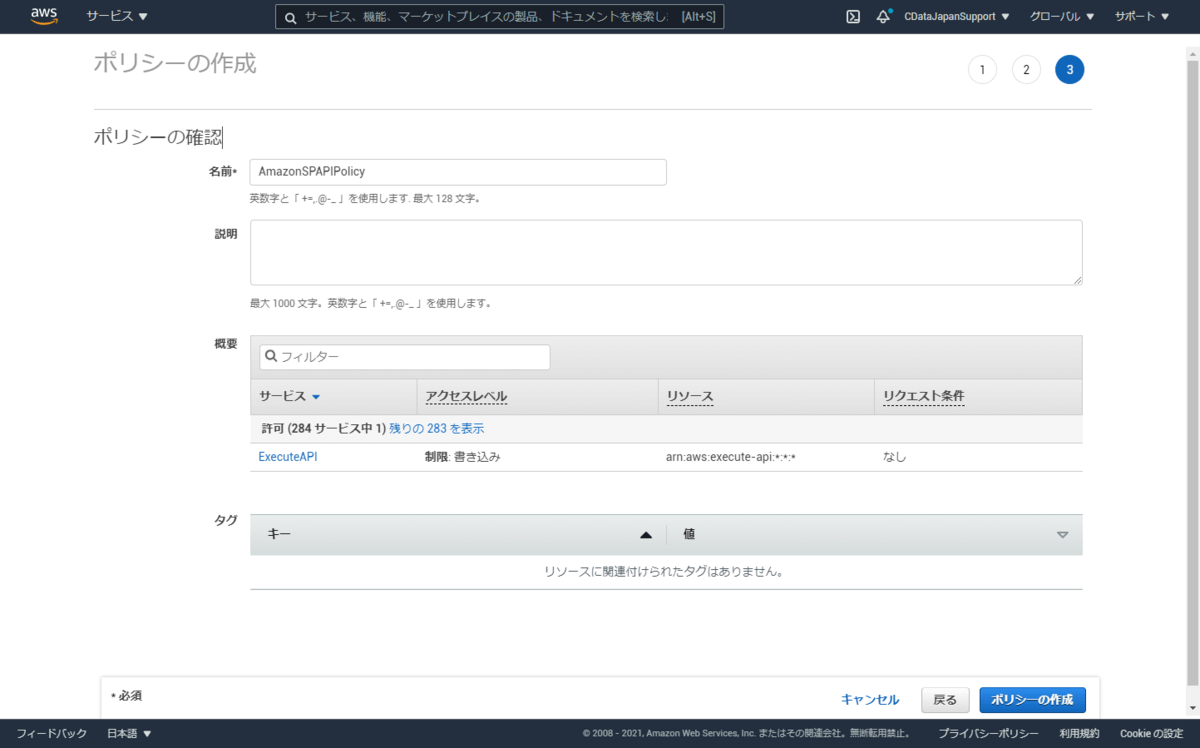Open the グローバル region dropdown
The height and width of the screenshot is (748, 1200).
click(x=1062, y=17)
